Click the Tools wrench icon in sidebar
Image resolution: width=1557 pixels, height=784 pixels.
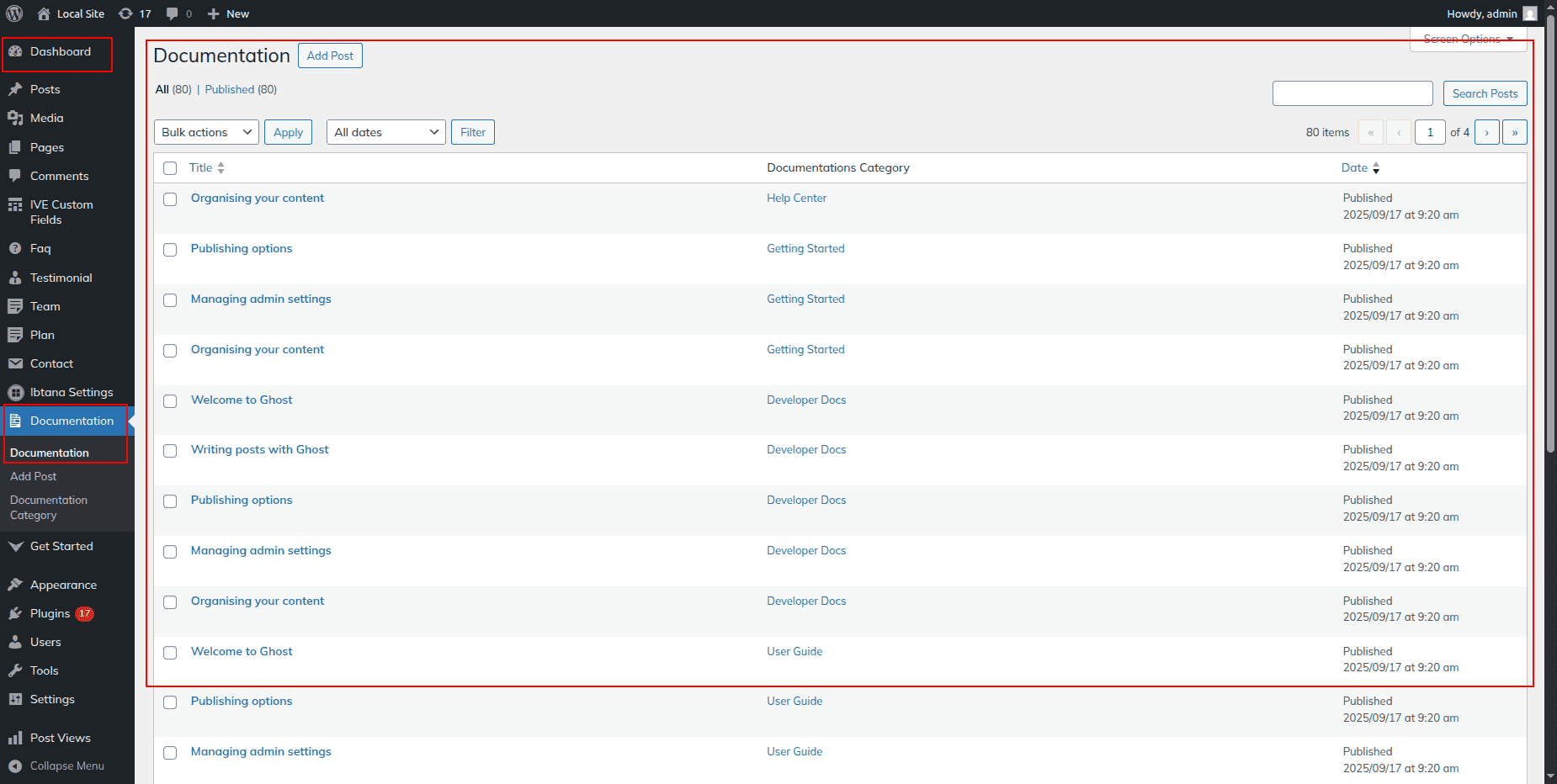click(15, 671)
